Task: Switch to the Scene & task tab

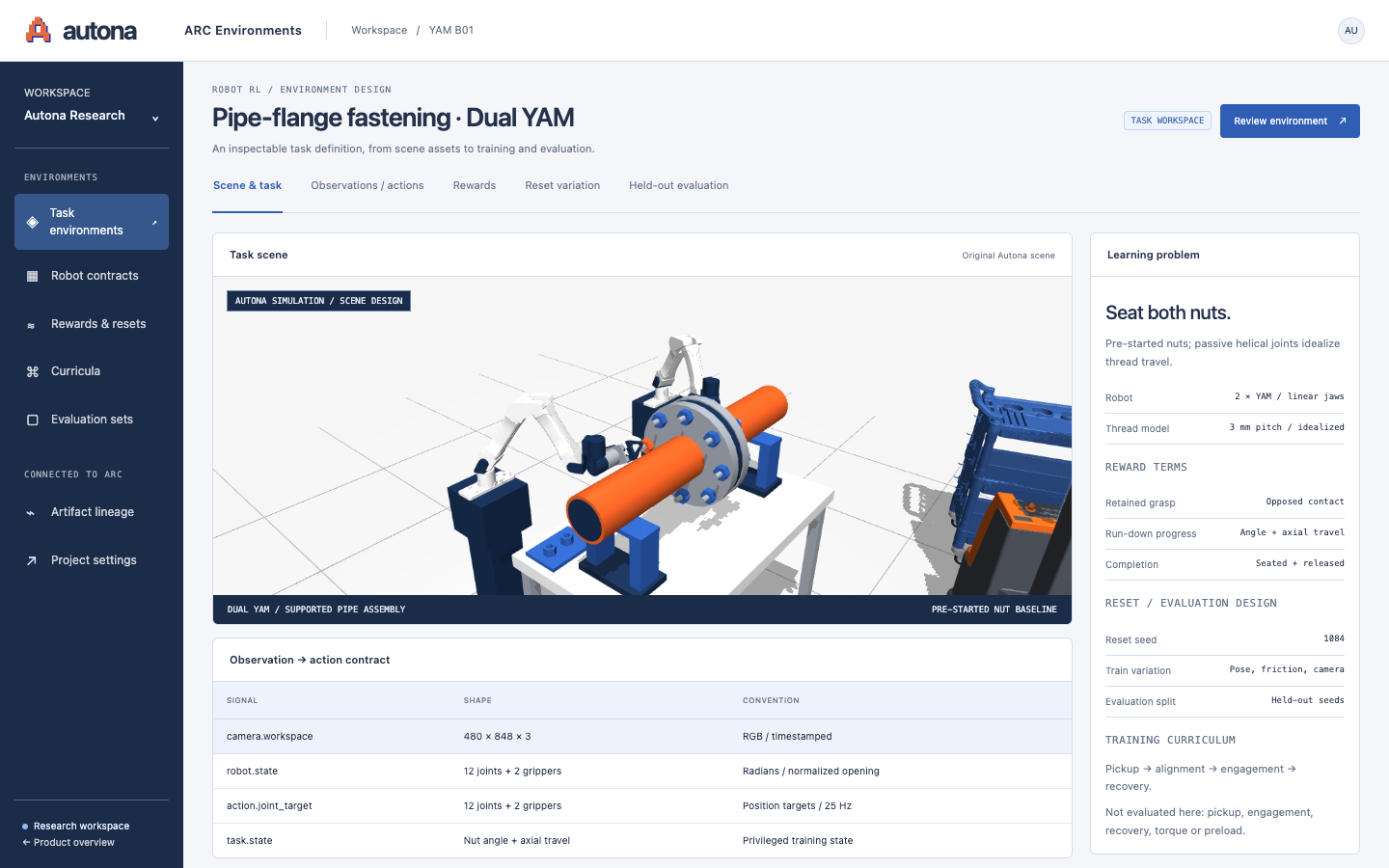Action: (x=247, y=185)
